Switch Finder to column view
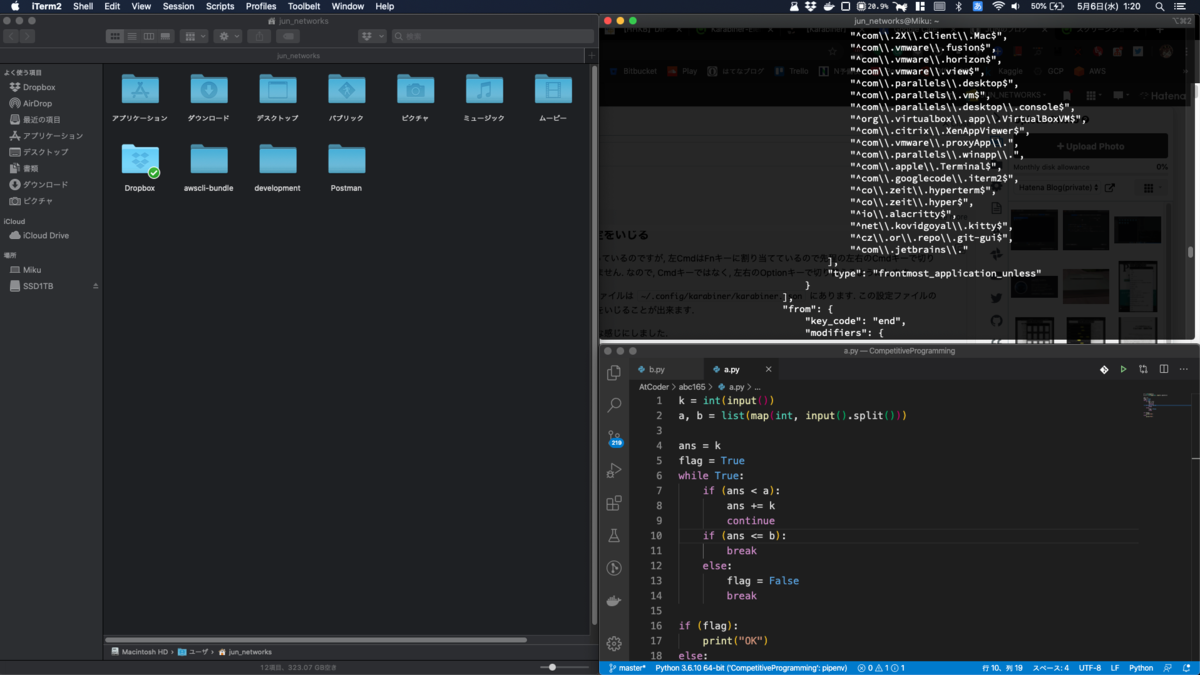1200x675 pixels. [149, 36]
